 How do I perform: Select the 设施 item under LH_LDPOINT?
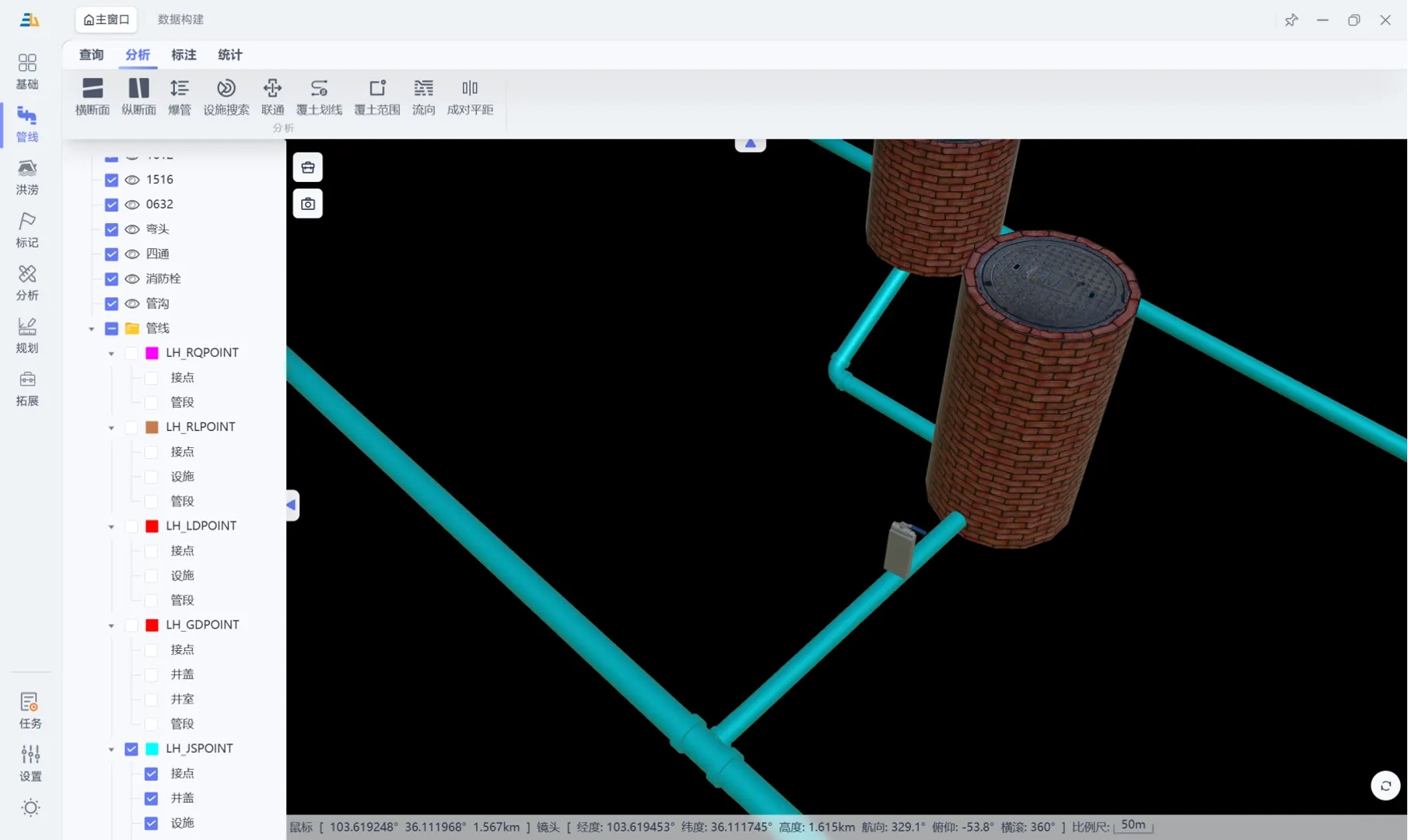(182, 576)
